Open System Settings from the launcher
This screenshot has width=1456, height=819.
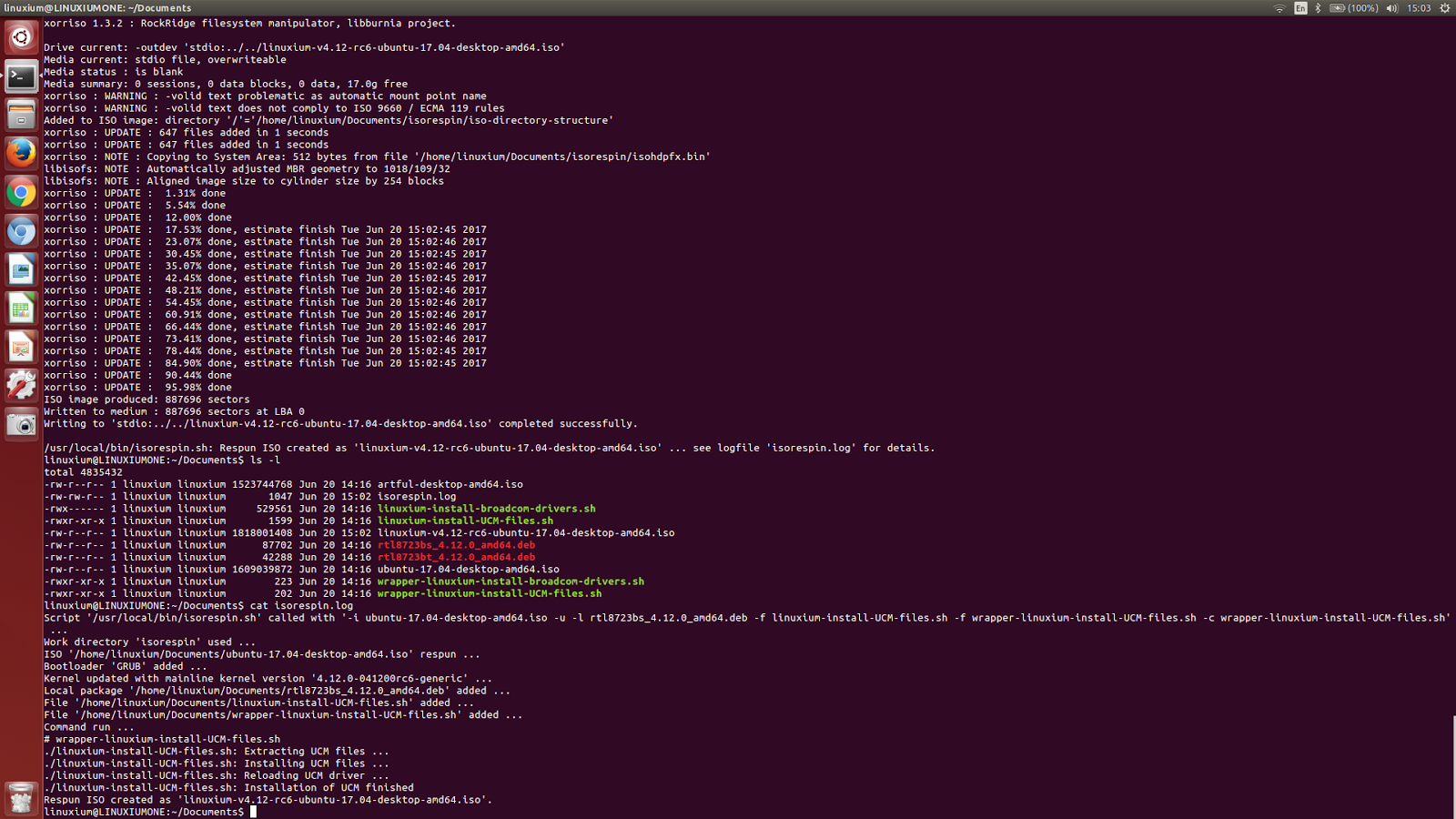21,385
